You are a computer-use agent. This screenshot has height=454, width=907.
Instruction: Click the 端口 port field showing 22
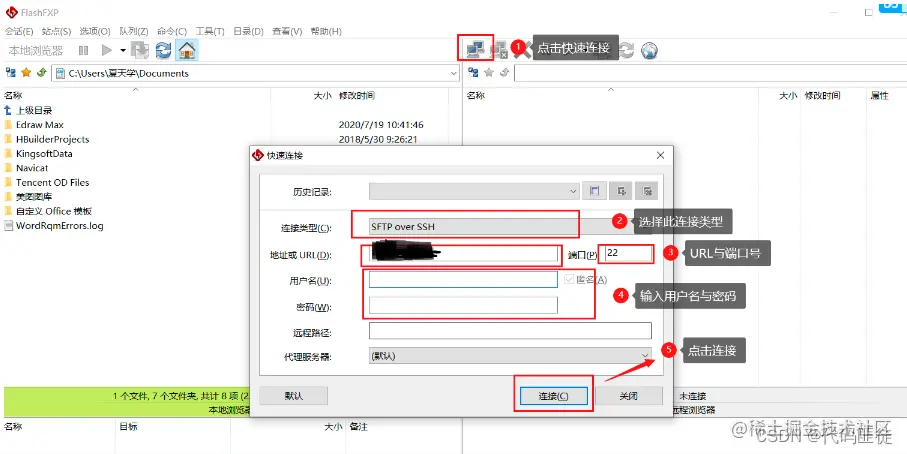click(x=628, y=254)
